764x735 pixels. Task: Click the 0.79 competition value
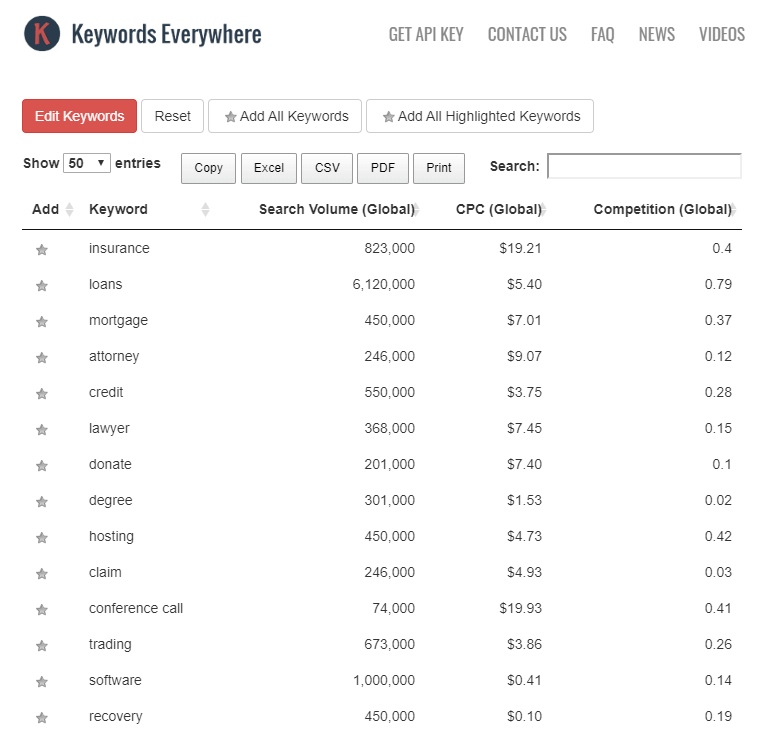[x=718, y=284]
